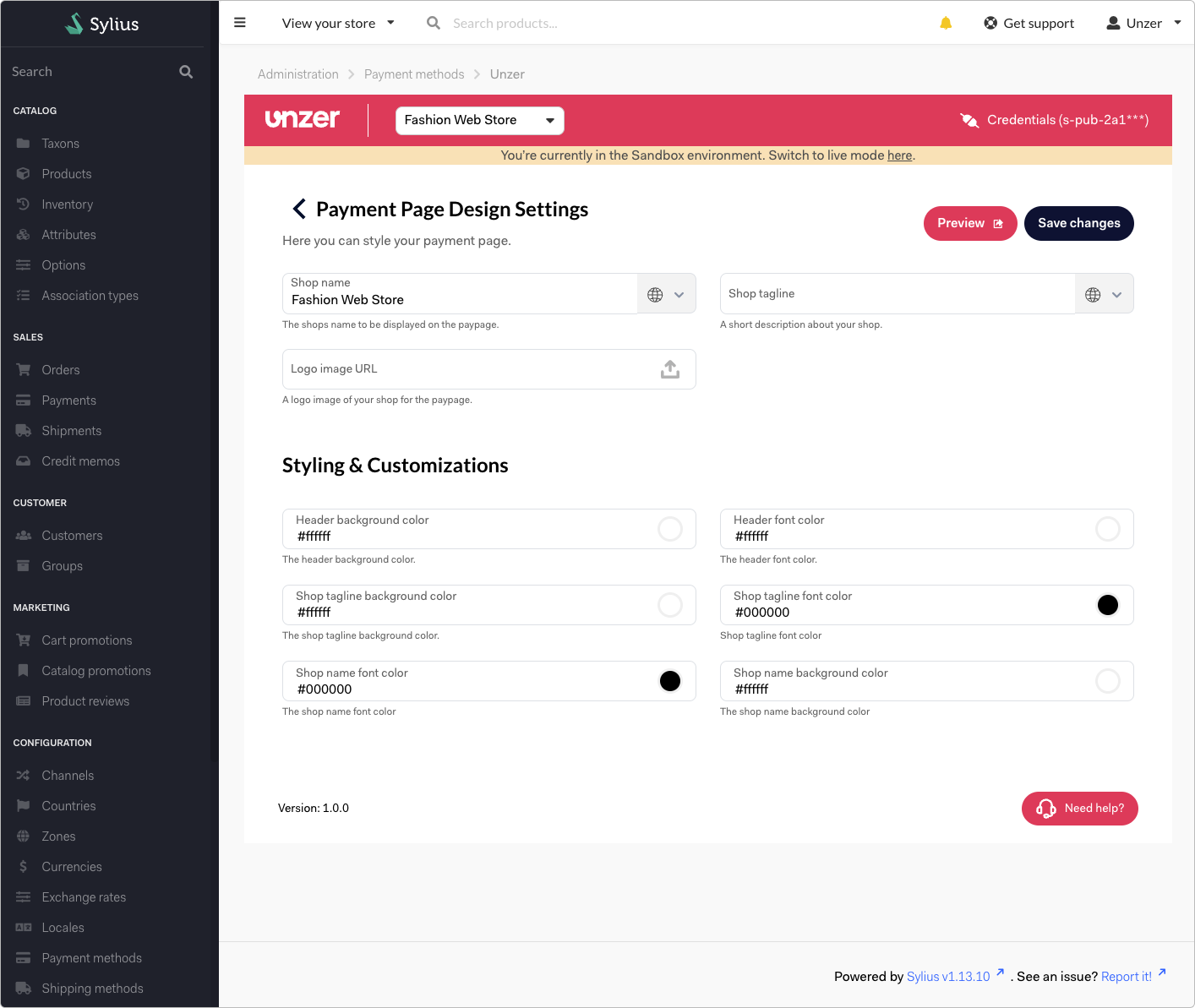Click the Unzer logo in red header

303,119
